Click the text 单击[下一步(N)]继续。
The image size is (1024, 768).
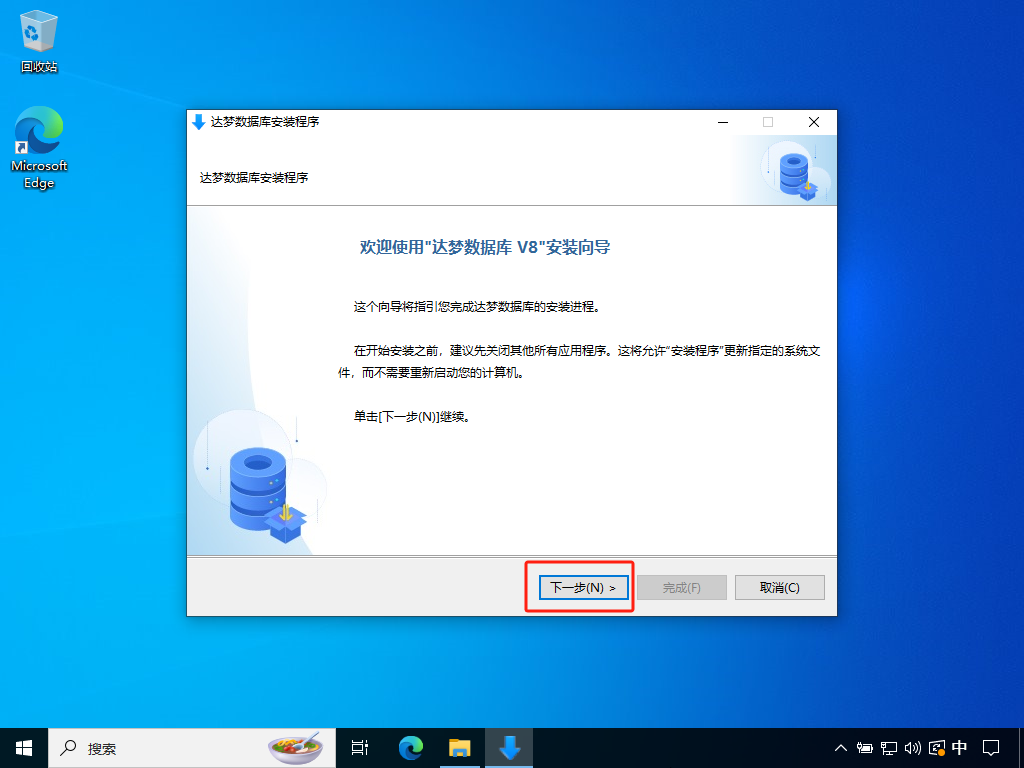(412, 417)
